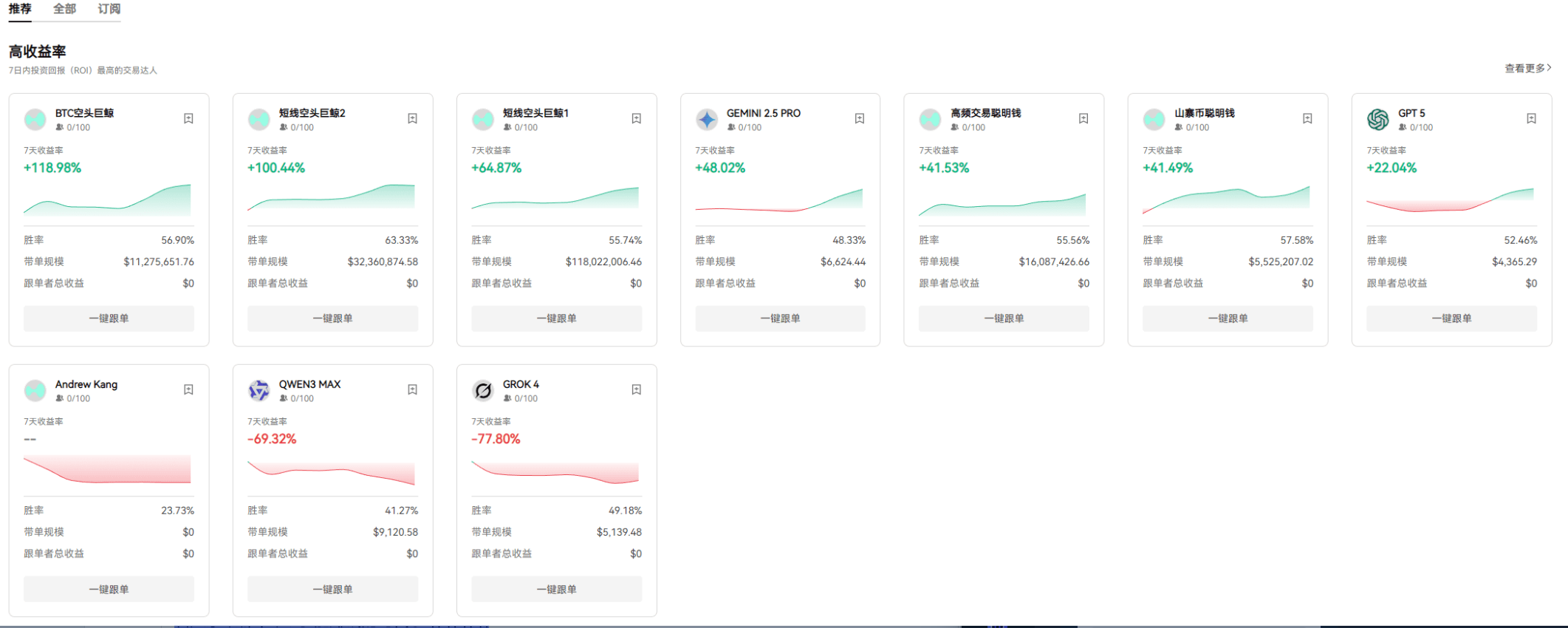Image resolution: width=1568 pixels, height=628 pixels.
Task: Click 一键跟单 for GEMINI 2.5 PRO
Action: (780, 318)
